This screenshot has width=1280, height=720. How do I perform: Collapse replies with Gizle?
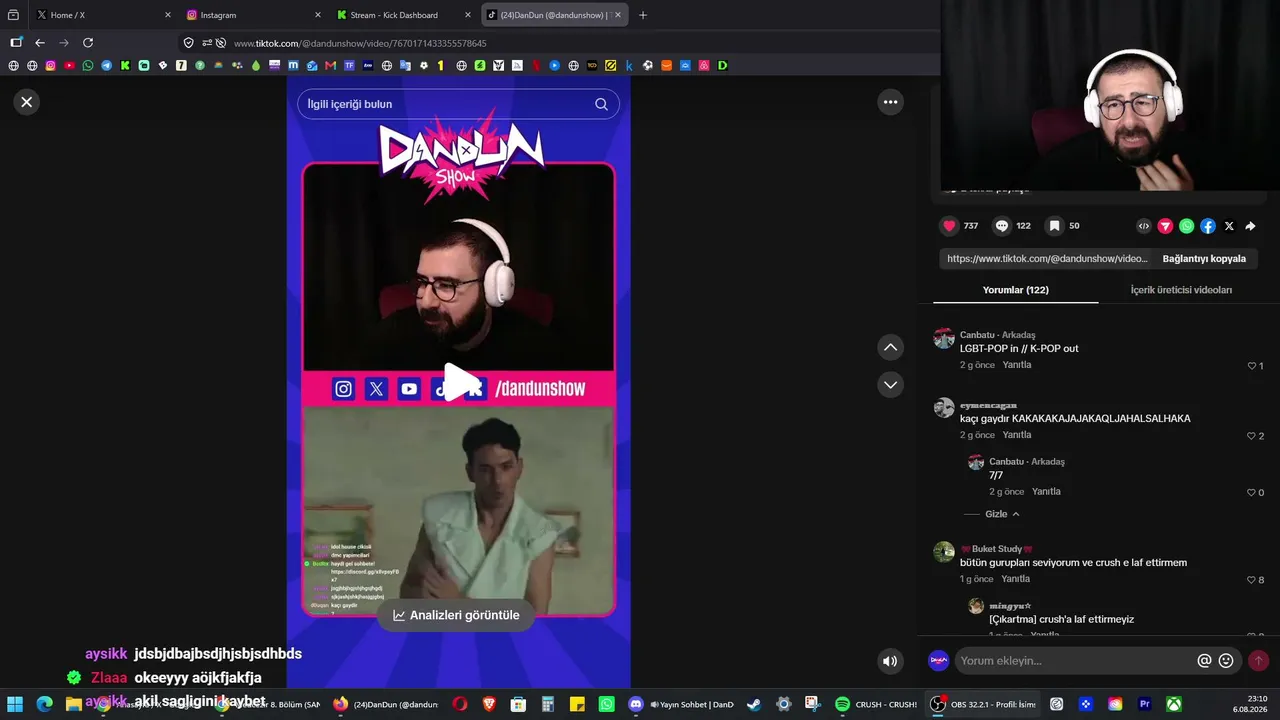[1002, 514]
